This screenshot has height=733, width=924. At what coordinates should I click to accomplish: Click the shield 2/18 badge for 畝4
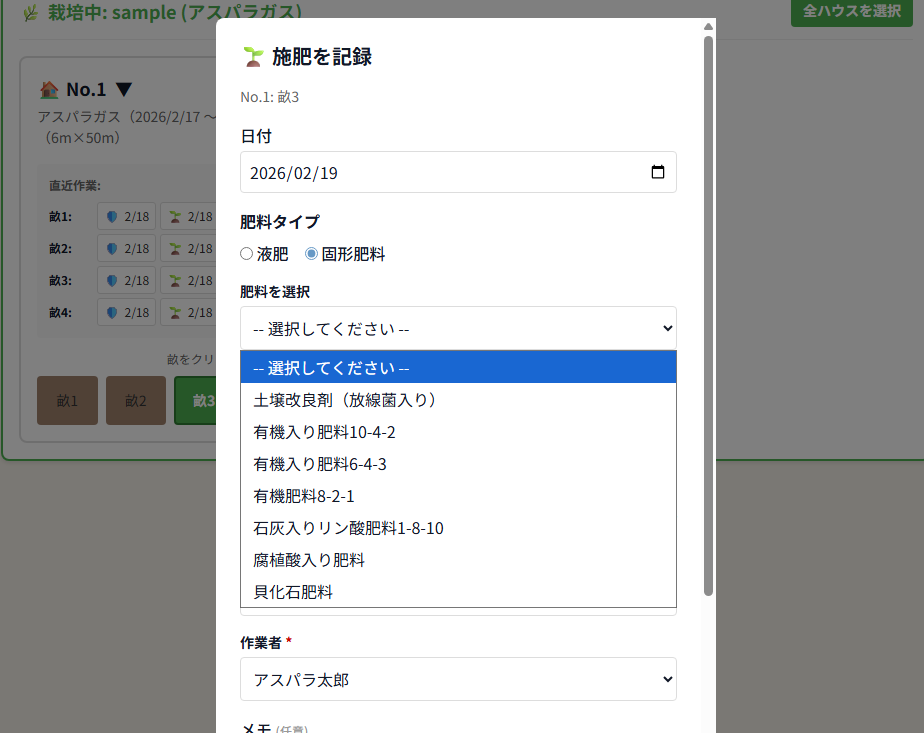tap(127, 313)
